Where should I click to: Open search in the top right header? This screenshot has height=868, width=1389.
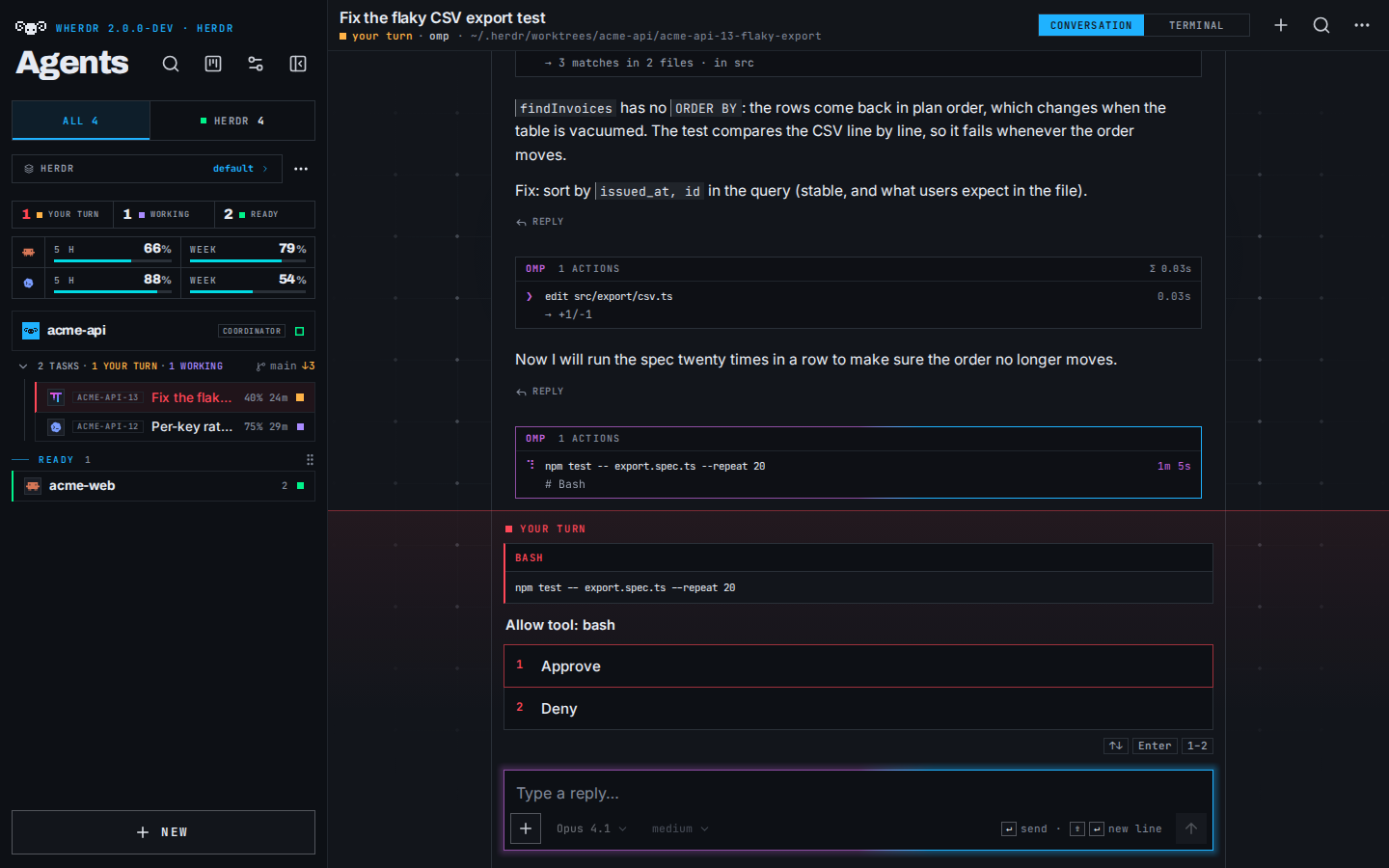point(1321,25)
